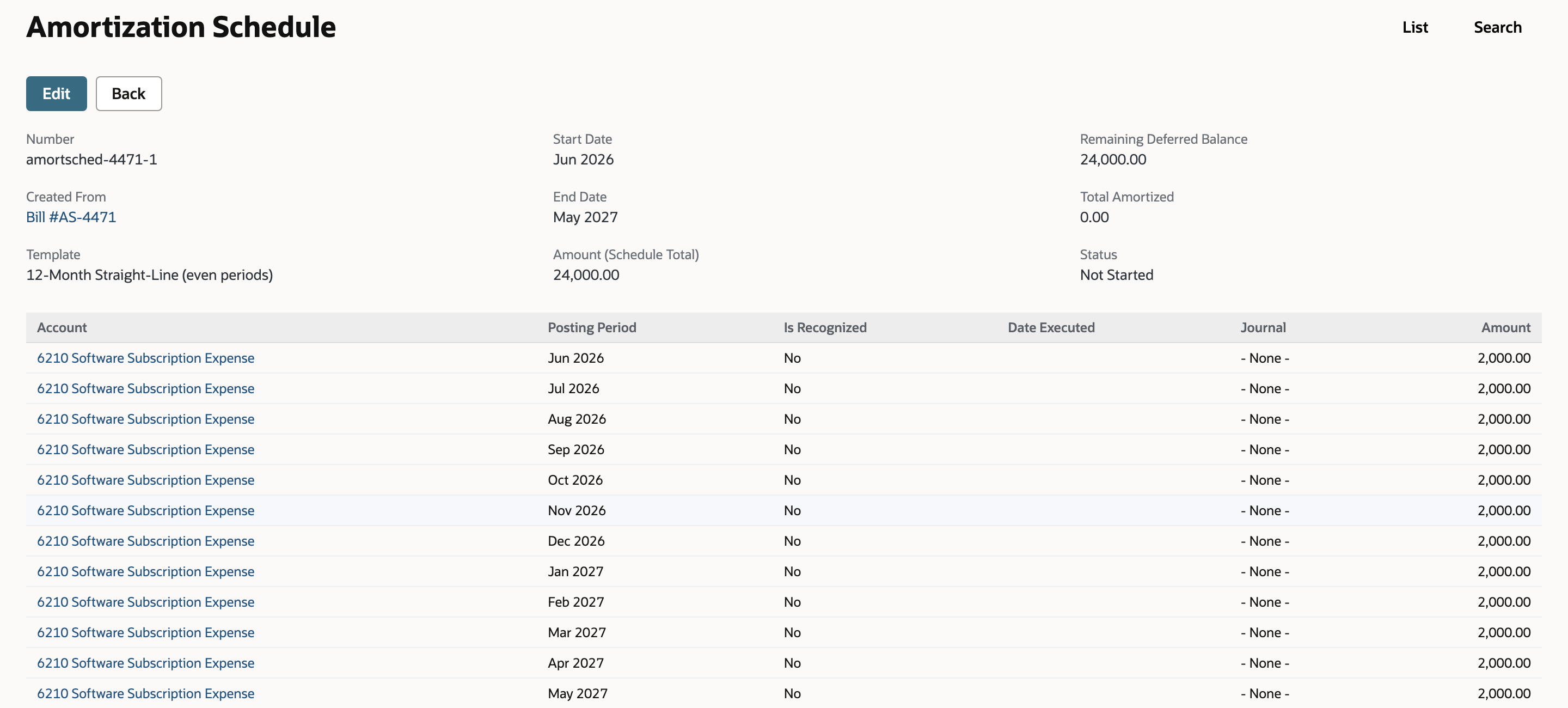Select Total Amortized value 0.00

(1094, 217)
